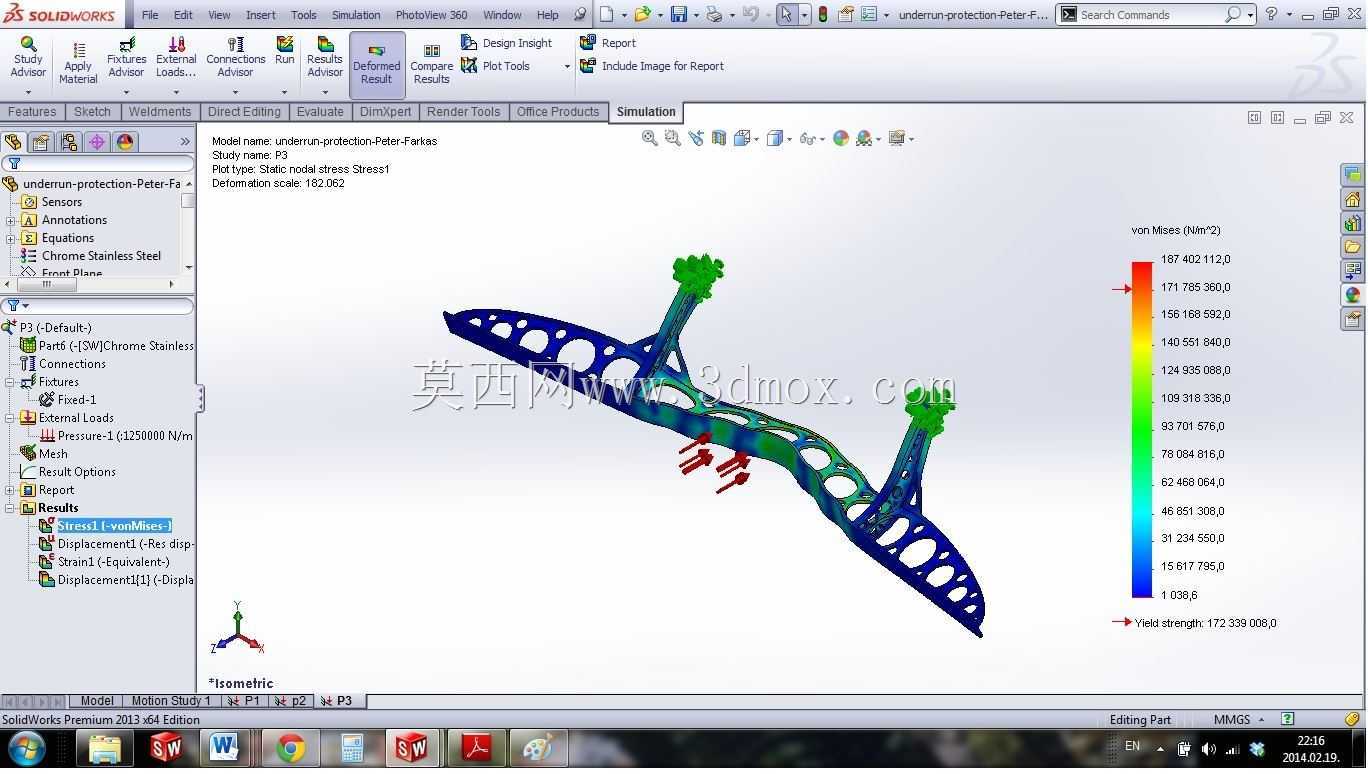Select the Pressure-1 load
Image resolution: width=1368 pixels, height=774 pixels.
click(116, 436)
